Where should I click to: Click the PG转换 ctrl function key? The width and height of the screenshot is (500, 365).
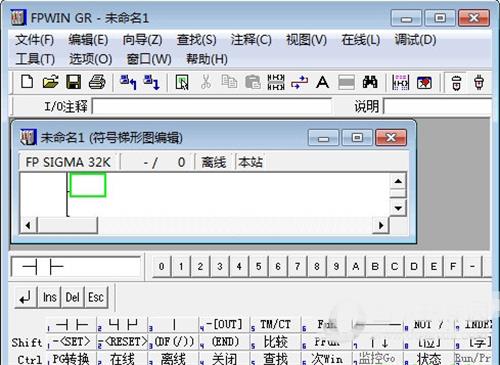pos(71,359)
